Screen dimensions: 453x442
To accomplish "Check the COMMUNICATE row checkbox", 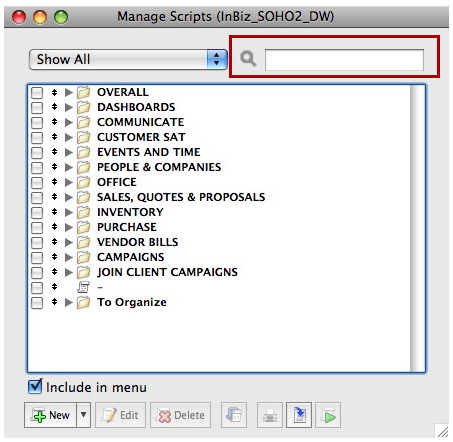I will 37,123.
